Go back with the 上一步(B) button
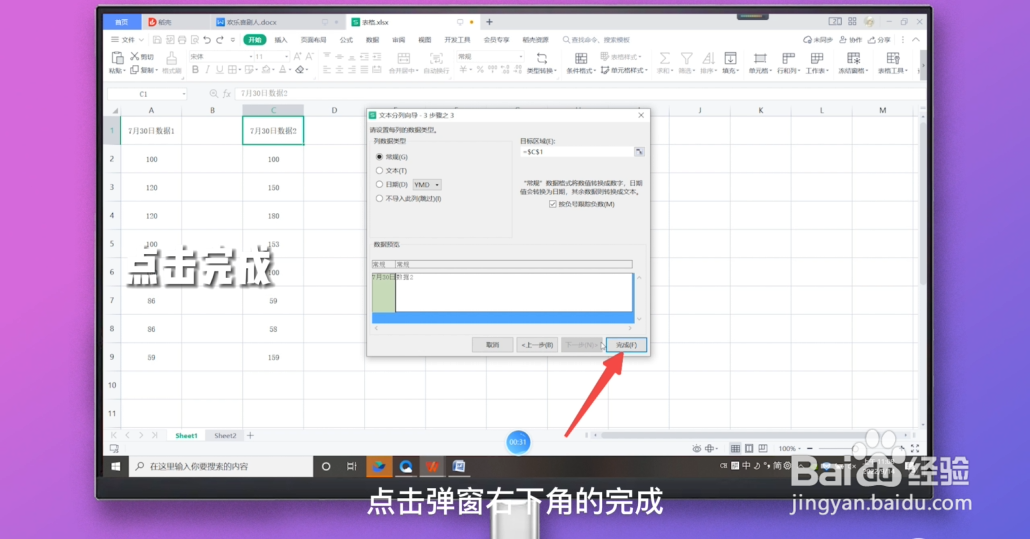Screen dimensions: 1030x539 [x=537, y=345]
